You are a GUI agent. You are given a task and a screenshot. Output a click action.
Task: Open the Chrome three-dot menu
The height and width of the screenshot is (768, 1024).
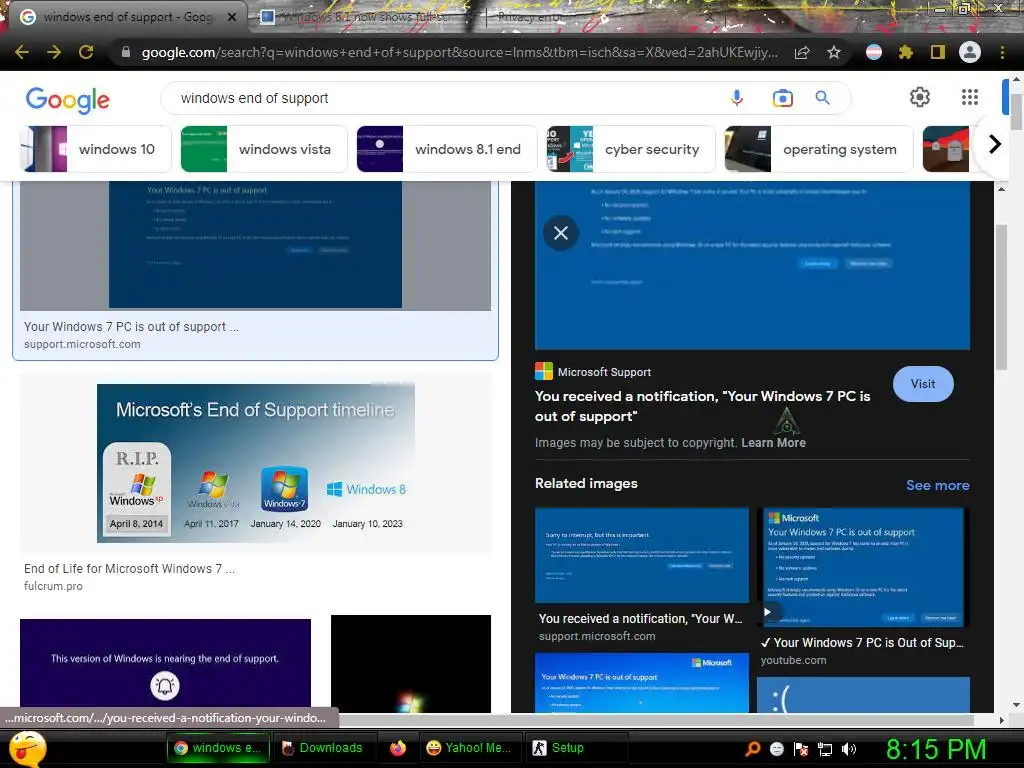click(x=1002, y=52)
